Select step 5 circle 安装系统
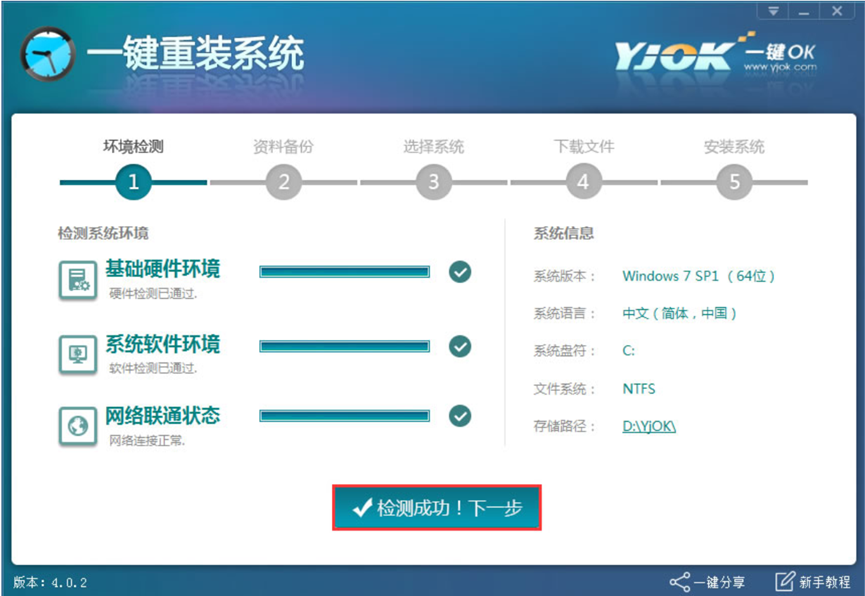 point(734,182)
